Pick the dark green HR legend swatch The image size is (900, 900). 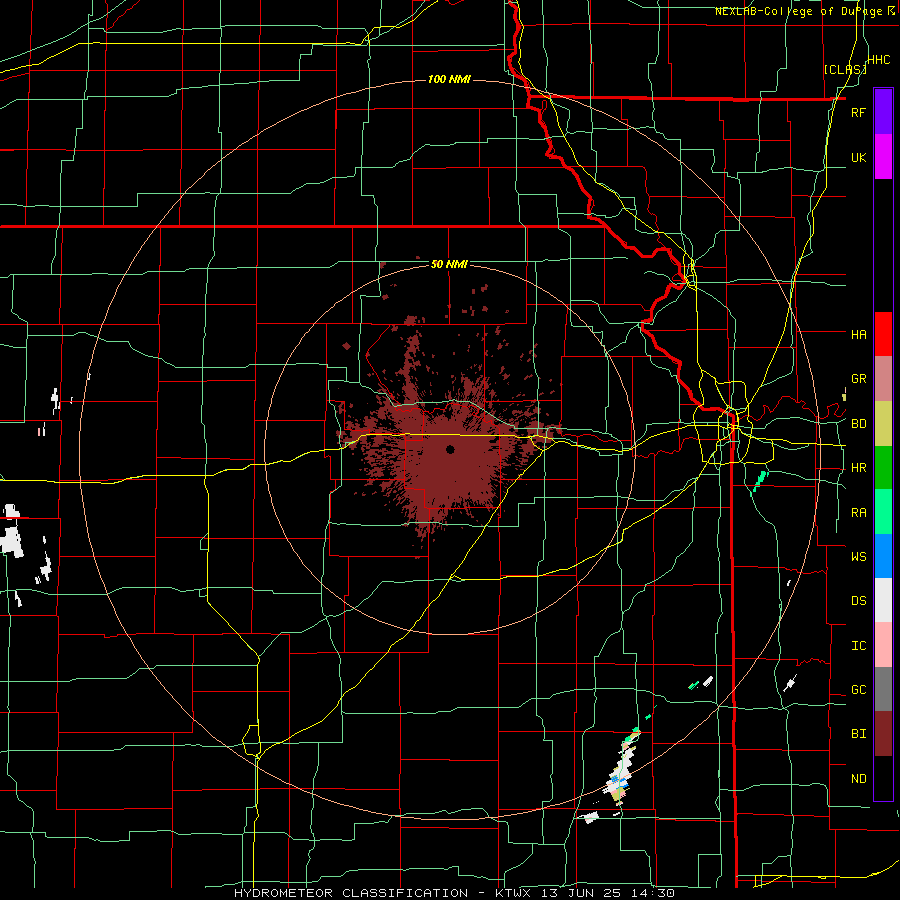tap(883, 468)
